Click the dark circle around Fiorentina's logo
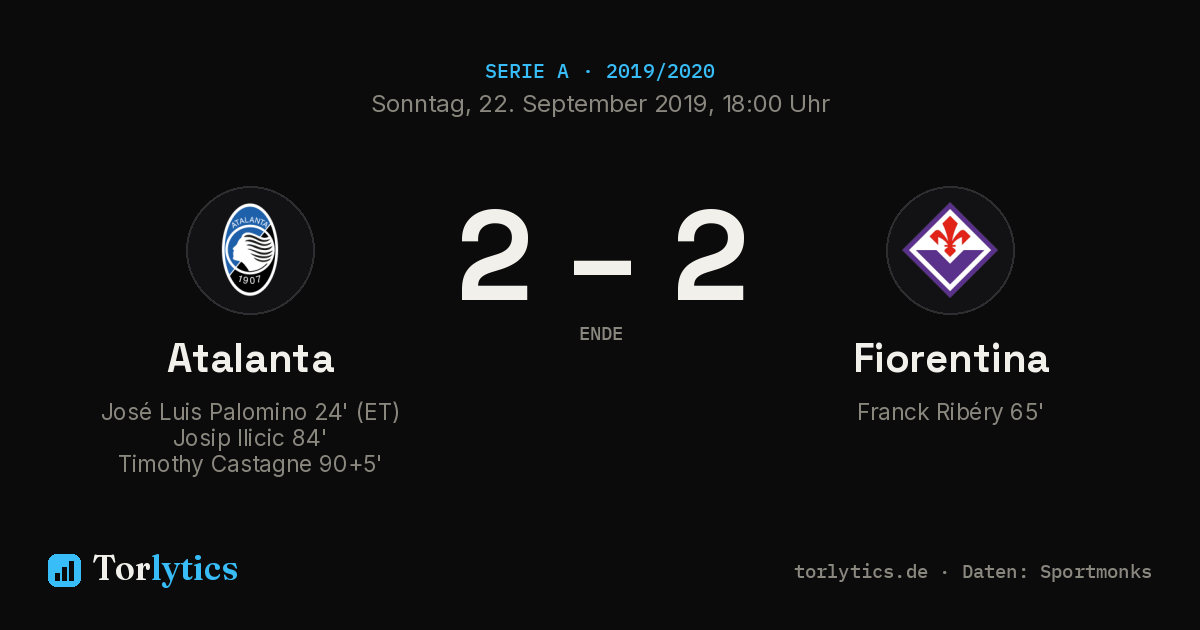Screen dimensions: 1200x630 [950, 250]
